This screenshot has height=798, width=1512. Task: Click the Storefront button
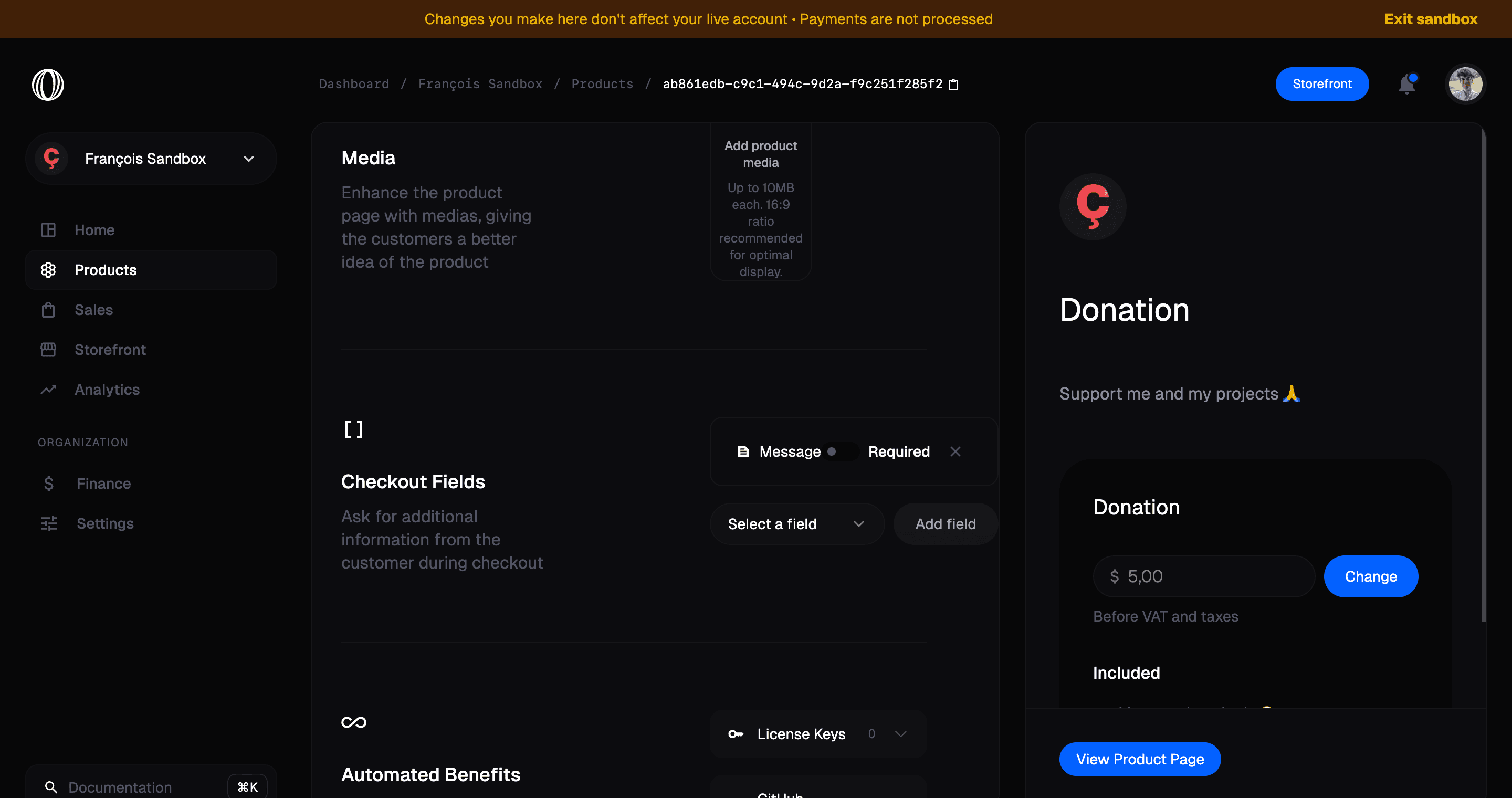click(1322, 84)
